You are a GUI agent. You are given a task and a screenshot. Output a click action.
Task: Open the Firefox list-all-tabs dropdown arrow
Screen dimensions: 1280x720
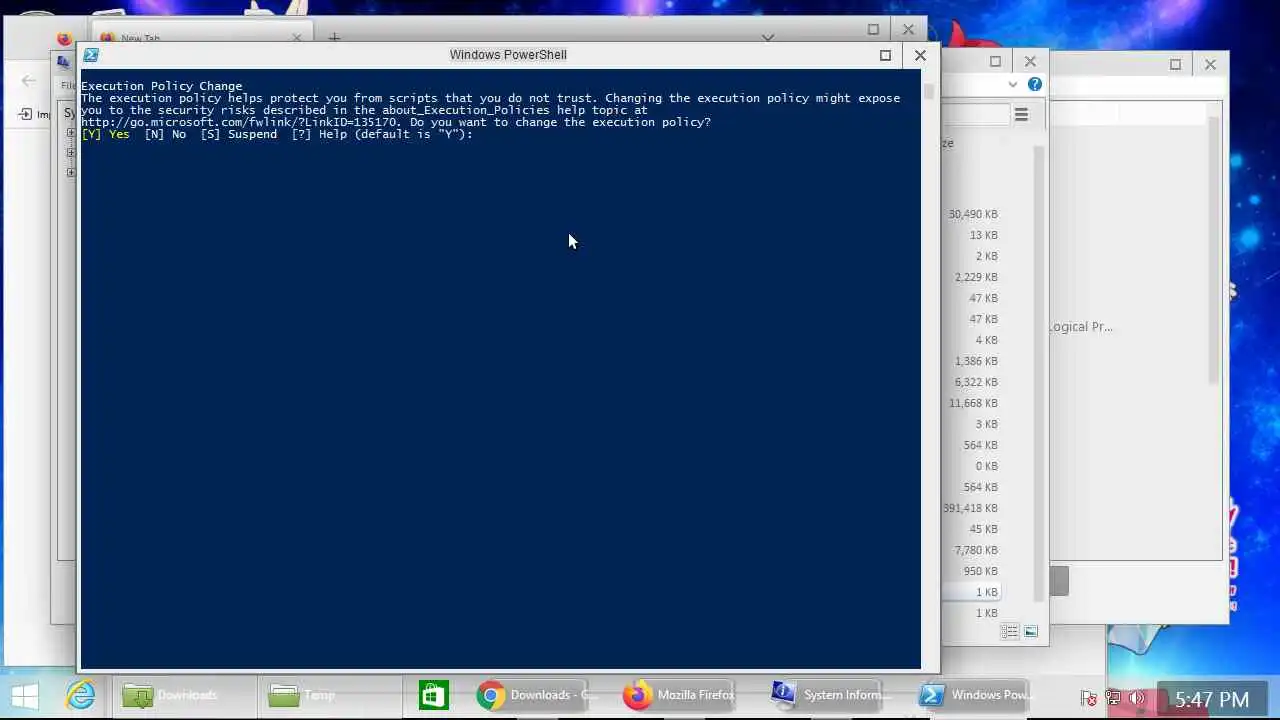click(x=768, y=38)
